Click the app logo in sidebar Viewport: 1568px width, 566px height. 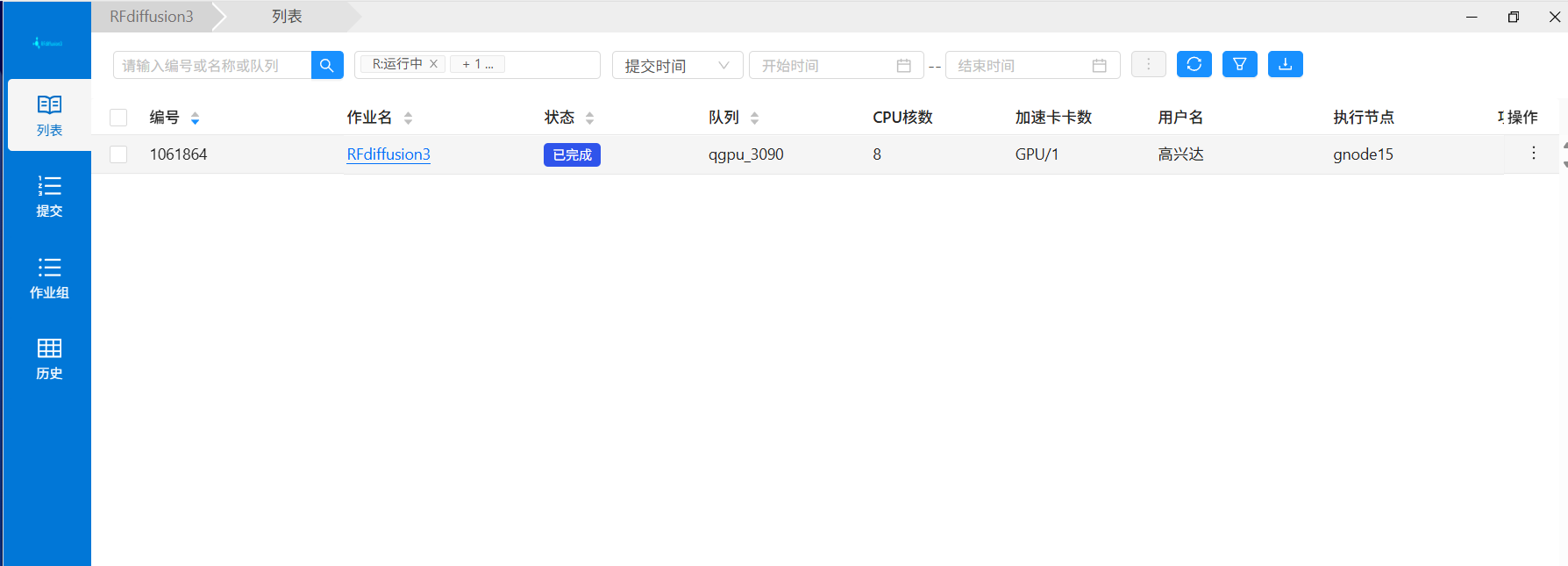pos(47,42)
